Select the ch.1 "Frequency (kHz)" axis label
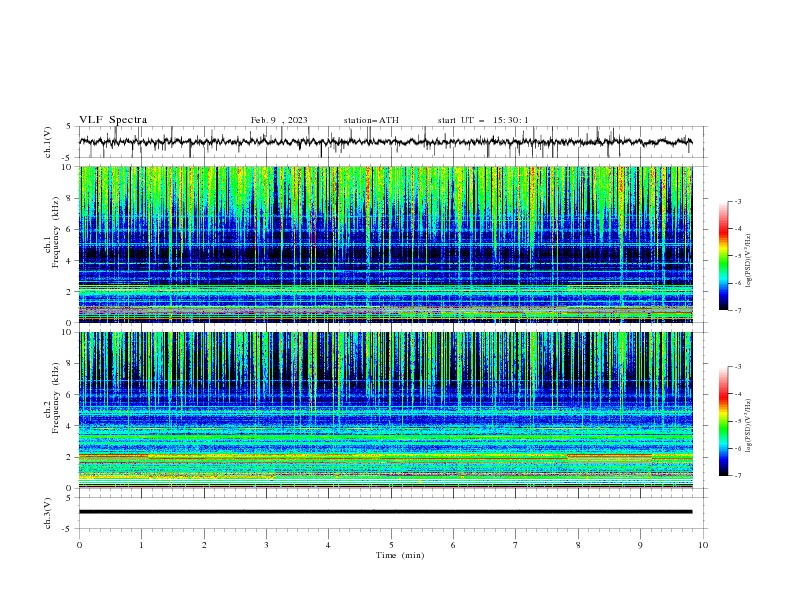This screenshot has width=792, height=612. point(56,230)
